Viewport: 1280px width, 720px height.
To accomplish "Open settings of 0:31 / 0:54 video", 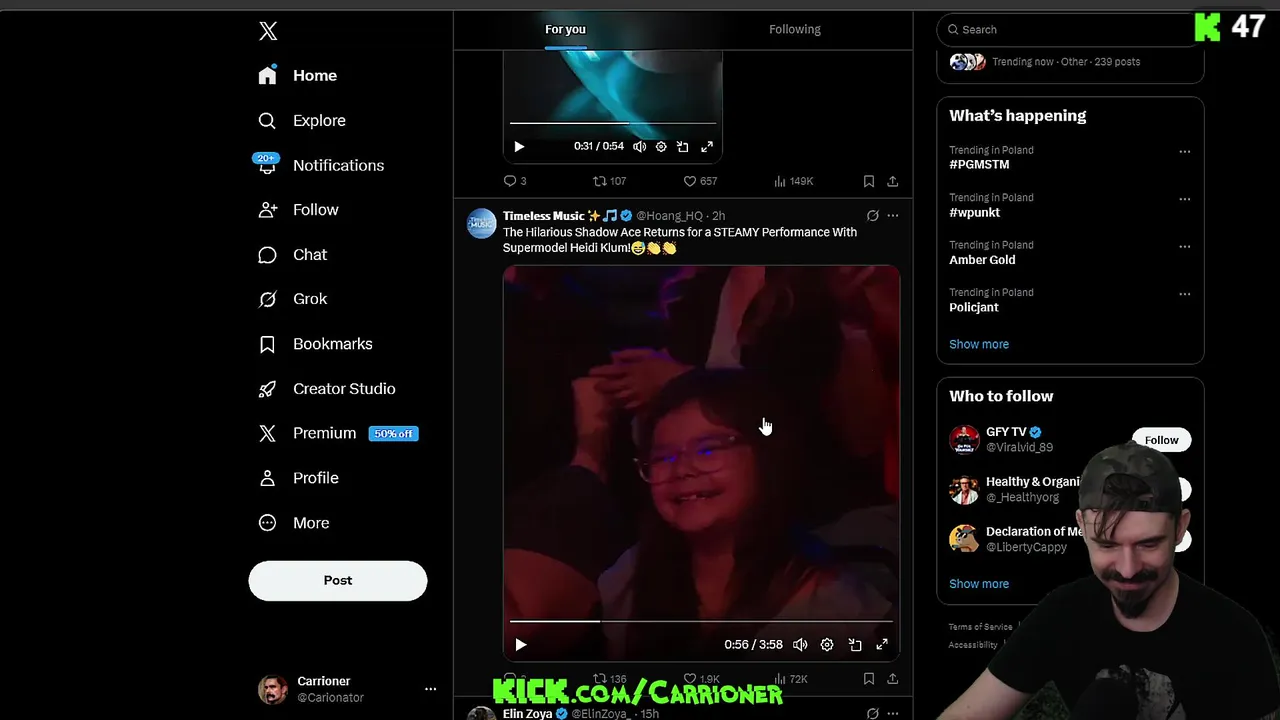I will click(661, 146).
